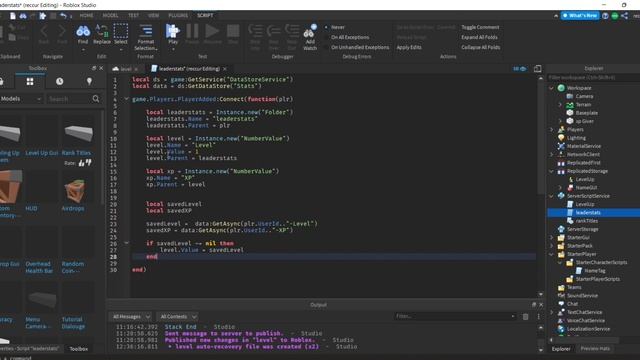Viewport: 640px width, 360px height.
Task: Start Play test
Action: (173, 34)
